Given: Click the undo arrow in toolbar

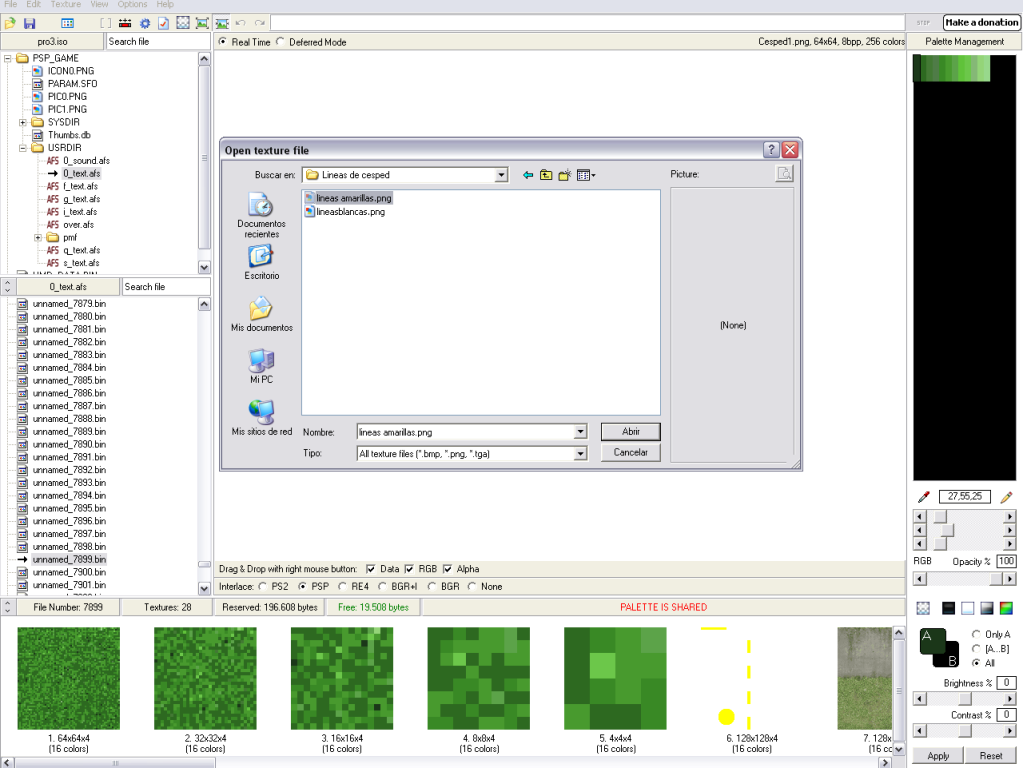Looking at the screenshot, I should [x=241, y=23].
